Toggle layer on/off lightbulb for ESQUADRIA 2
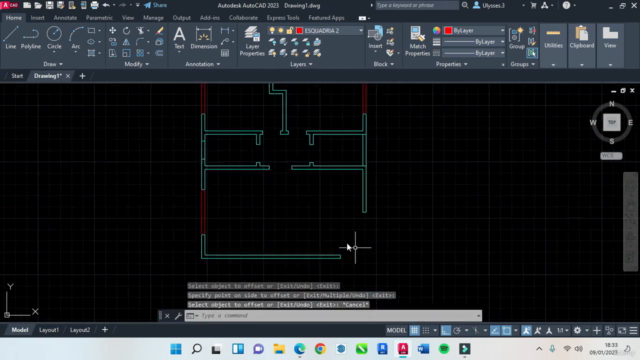The height and width of the screenshot is (360, 640). coord(272,31)
